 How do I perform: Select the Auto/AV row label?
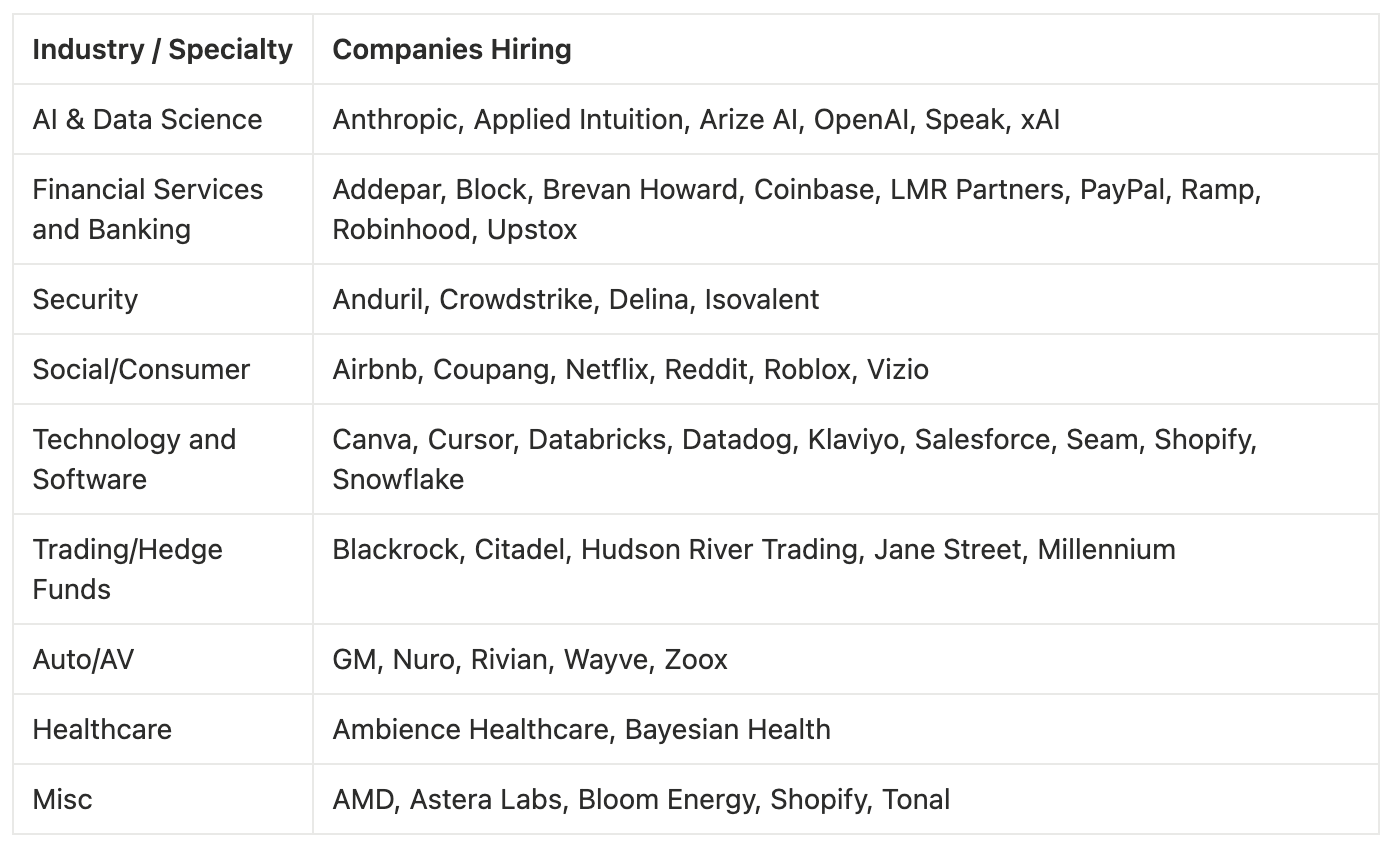(x=84, y=660)
